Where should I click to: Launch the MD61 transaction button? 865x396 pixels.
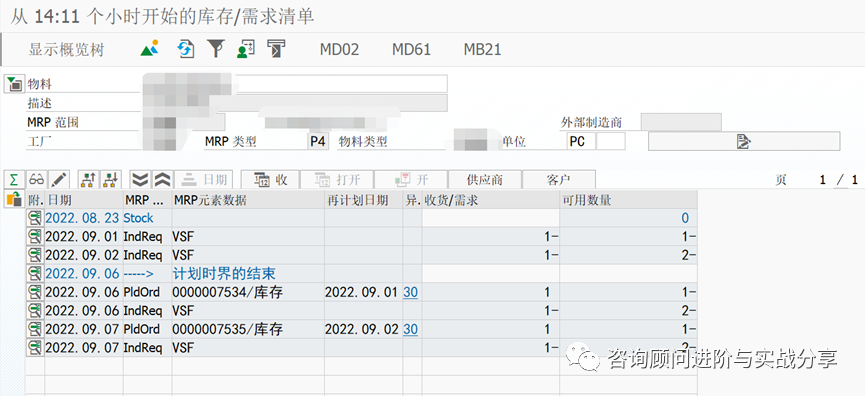411,50
